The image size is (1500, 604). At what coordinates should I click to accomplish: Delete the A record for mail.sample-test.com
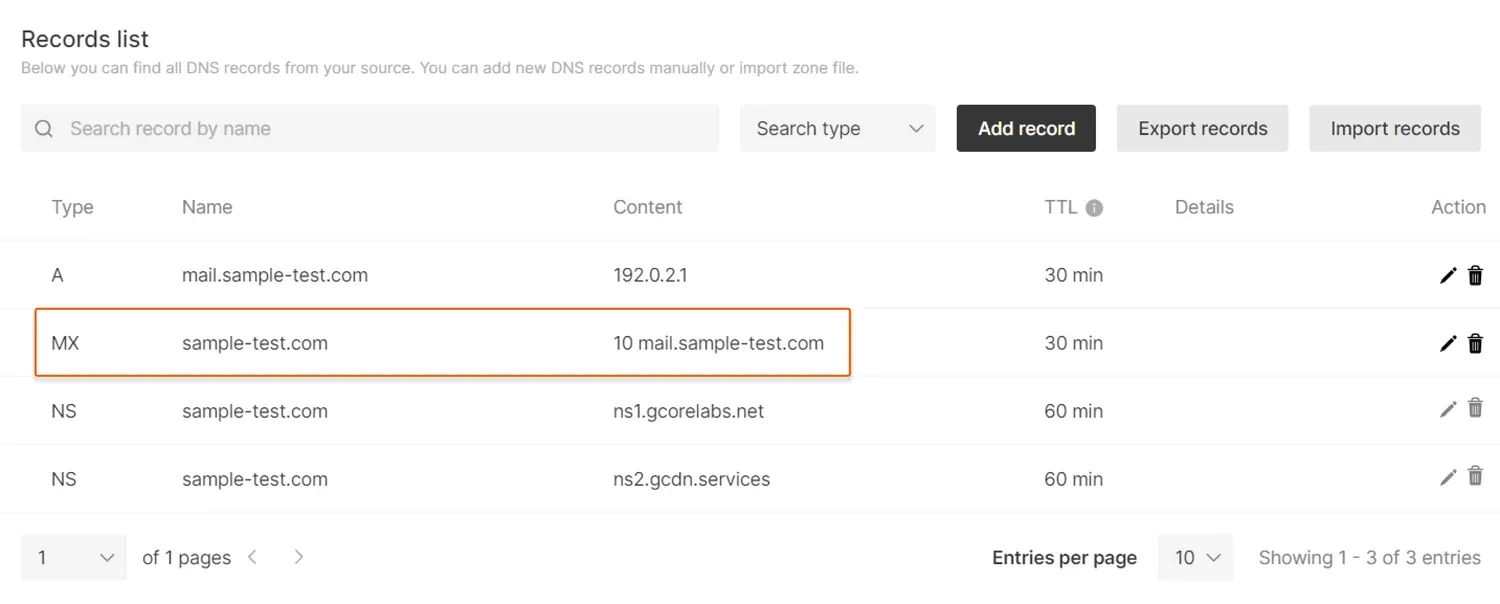point(1475,275)
